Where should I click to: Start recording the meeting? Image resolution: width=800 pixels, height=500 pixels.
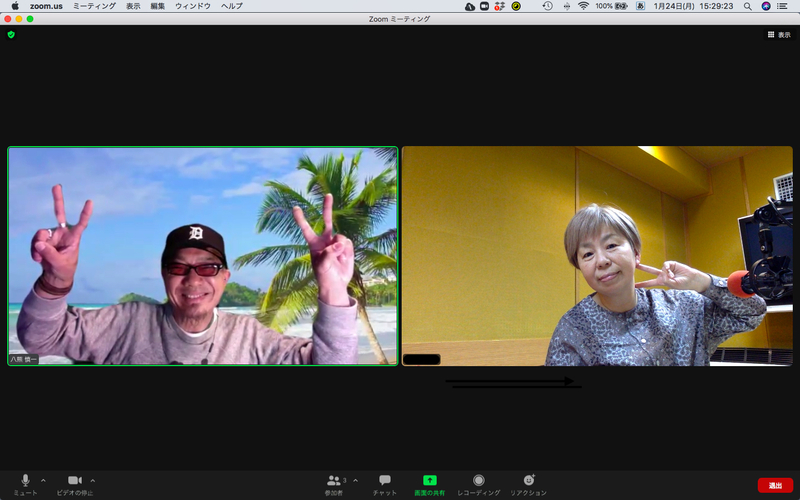click(479, 481)
